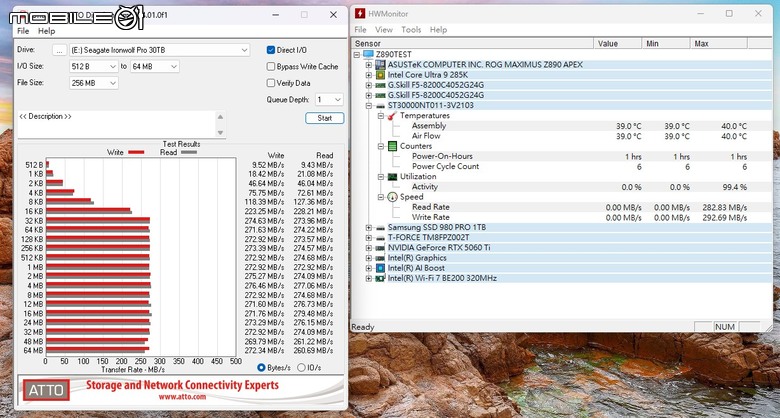
Task: Click the Utilization chip icon
Action: [x=392, y=177]
